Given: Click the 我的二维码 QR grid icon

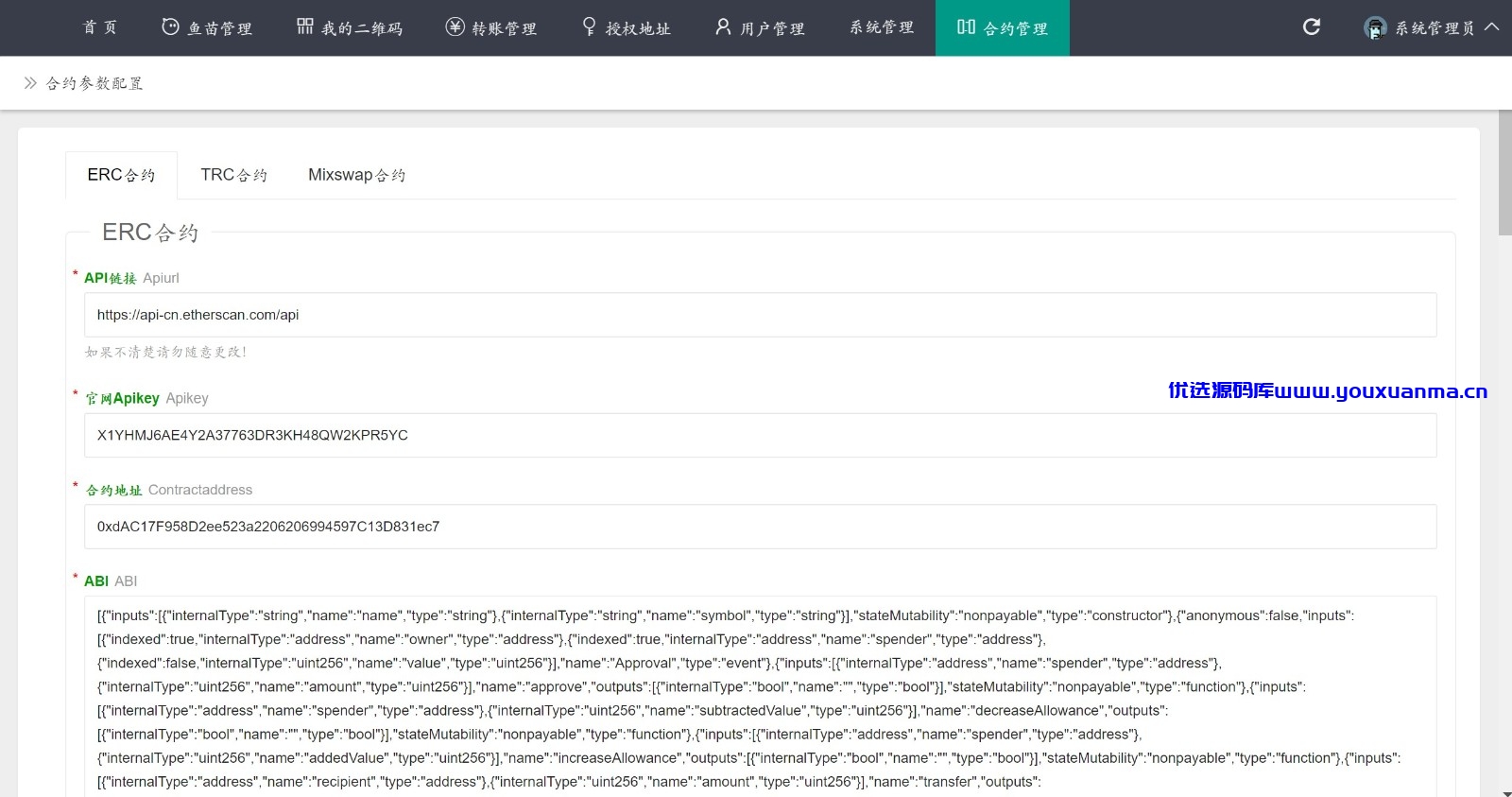Looking at the screenshot, I should click(x=305, y=26).
